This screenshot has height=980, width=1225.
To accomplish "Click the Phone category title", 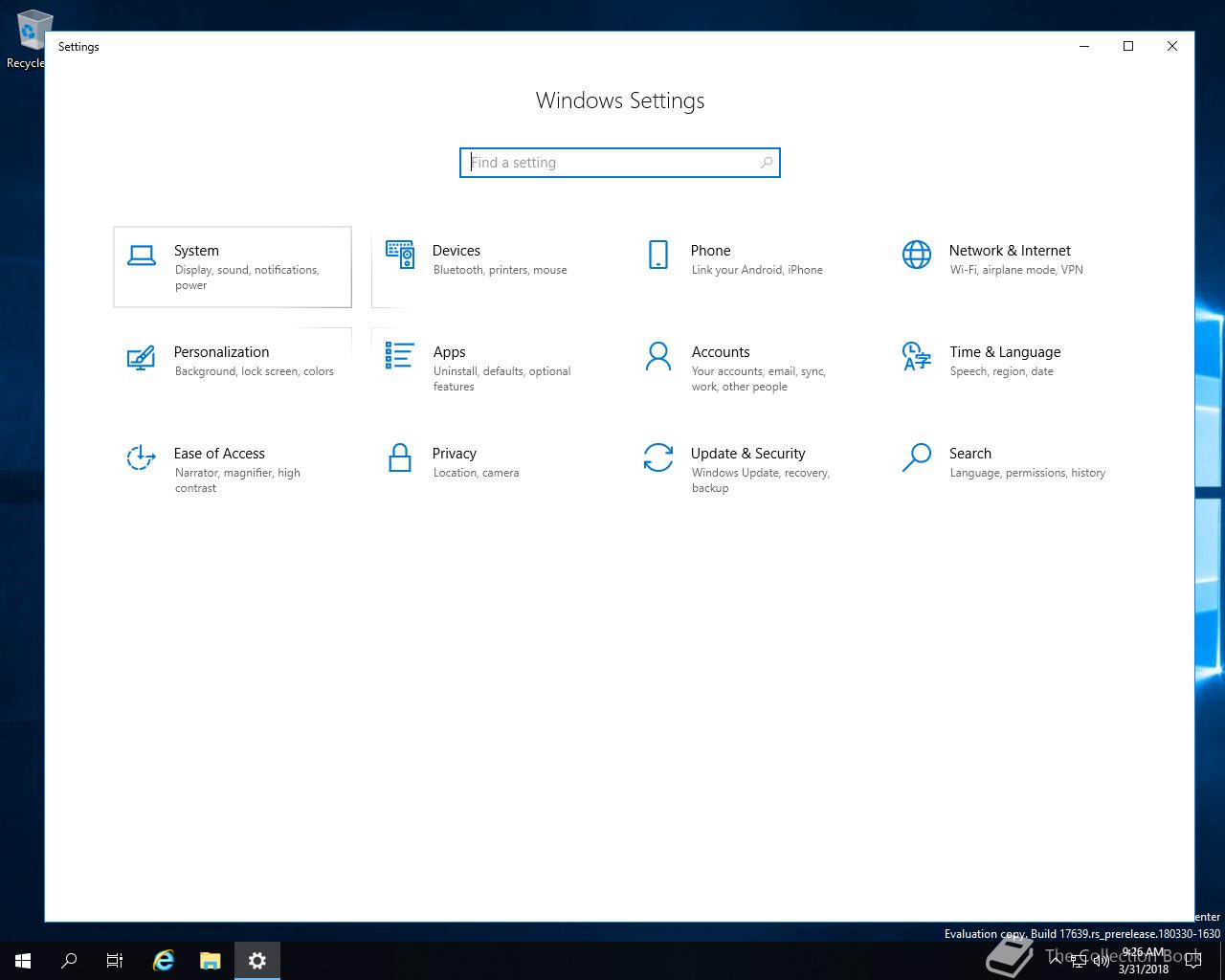I will 710,251.
